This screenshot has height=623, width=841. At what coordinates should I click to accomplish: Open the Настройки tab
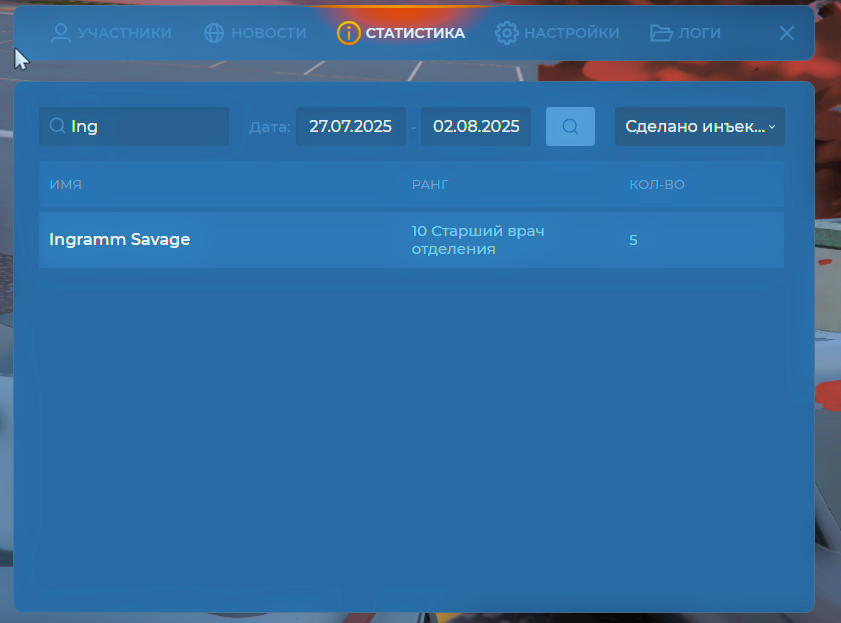pyautogui.click(x=557, y=33)
